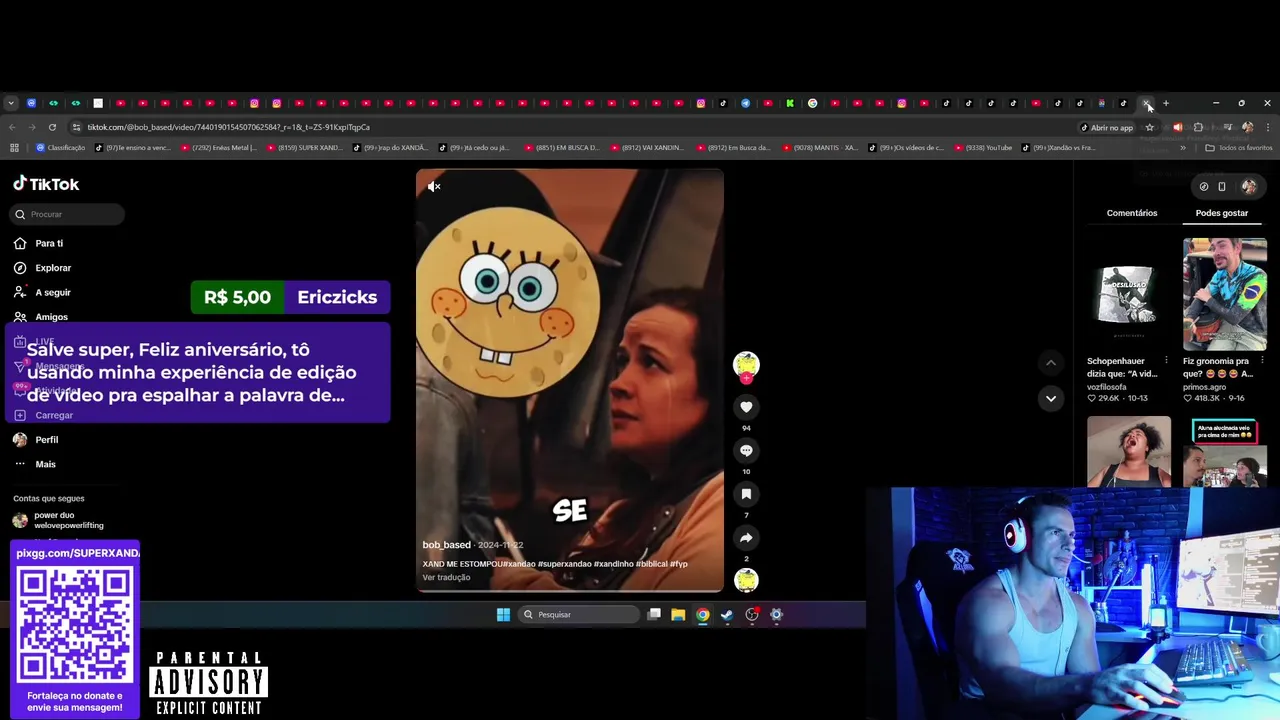Click the get coins icon in top pill

[1203, 187]
